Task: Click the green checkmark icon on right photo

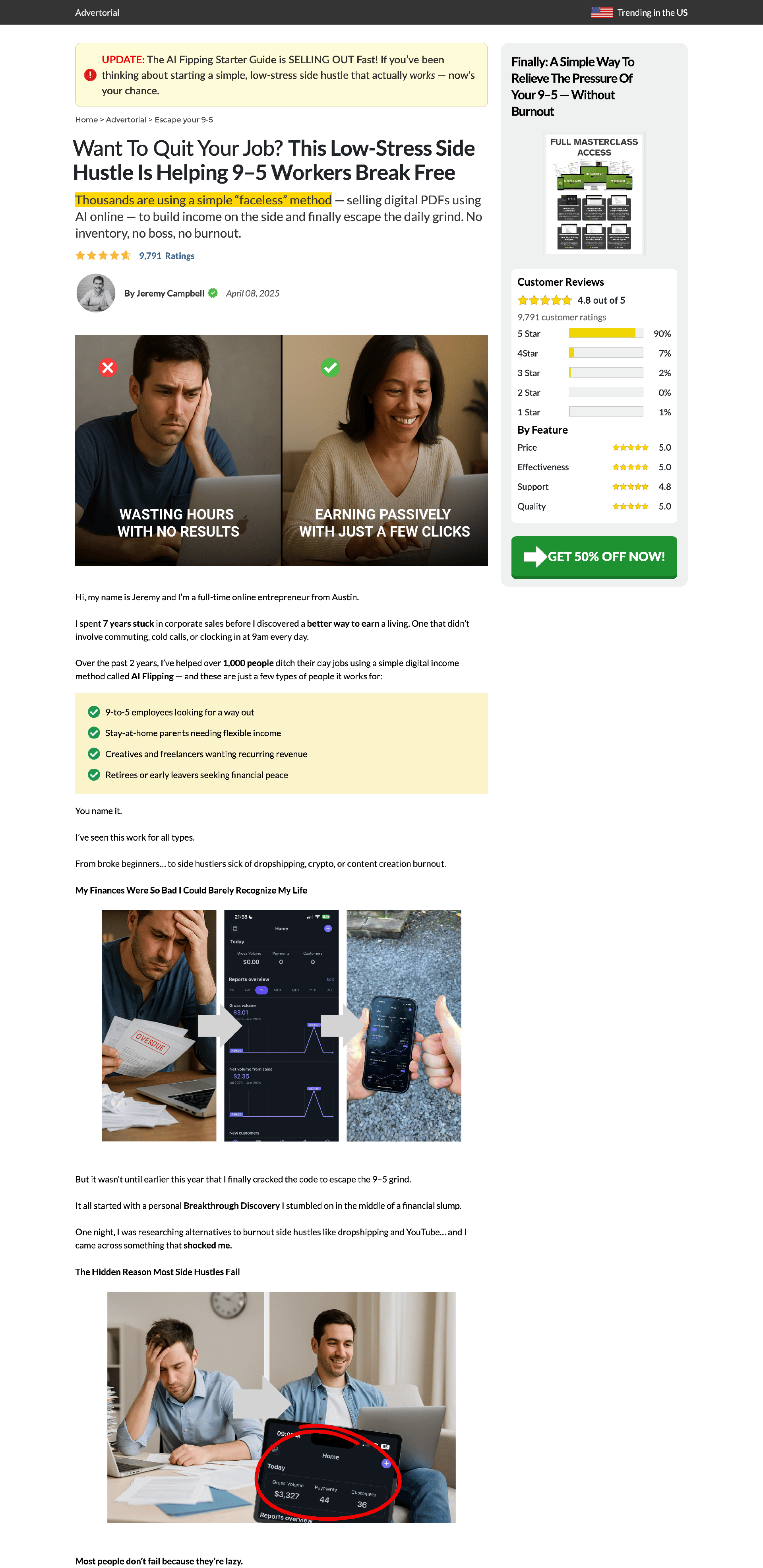Action: [330, 368]
